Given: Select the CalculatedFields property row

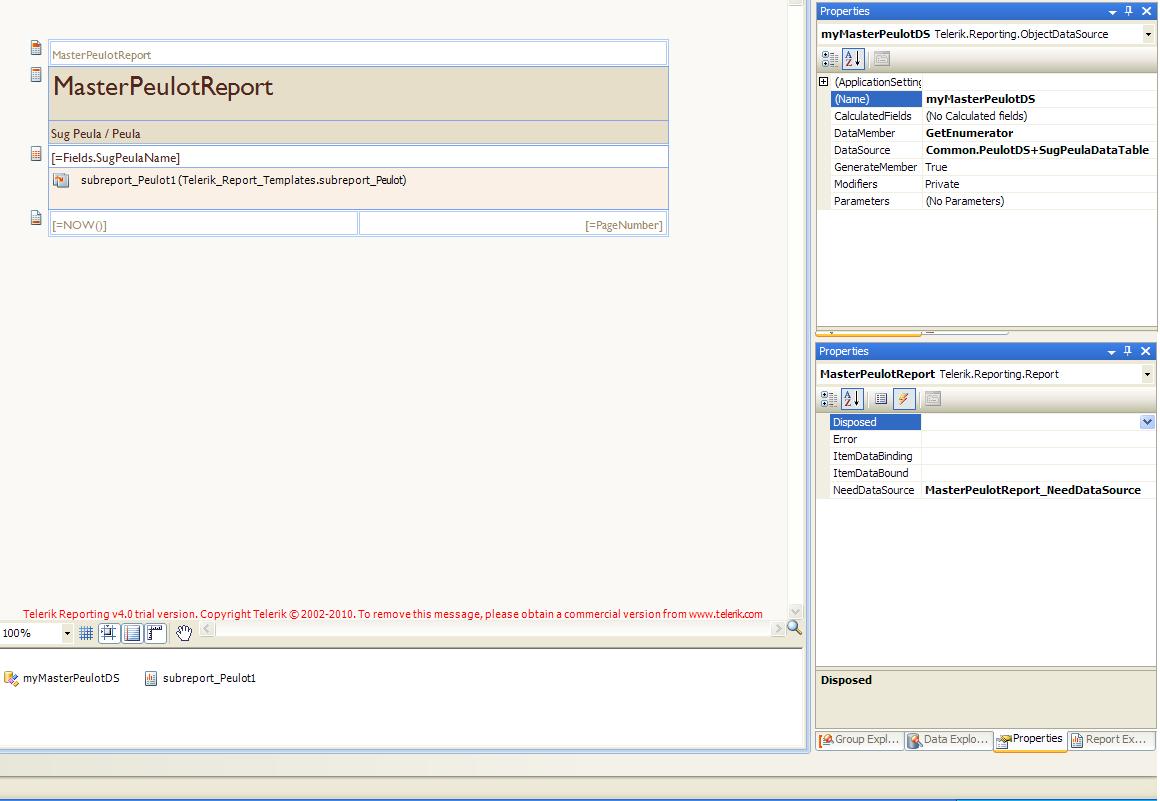Looking at the screenshot, I should 993,116.
